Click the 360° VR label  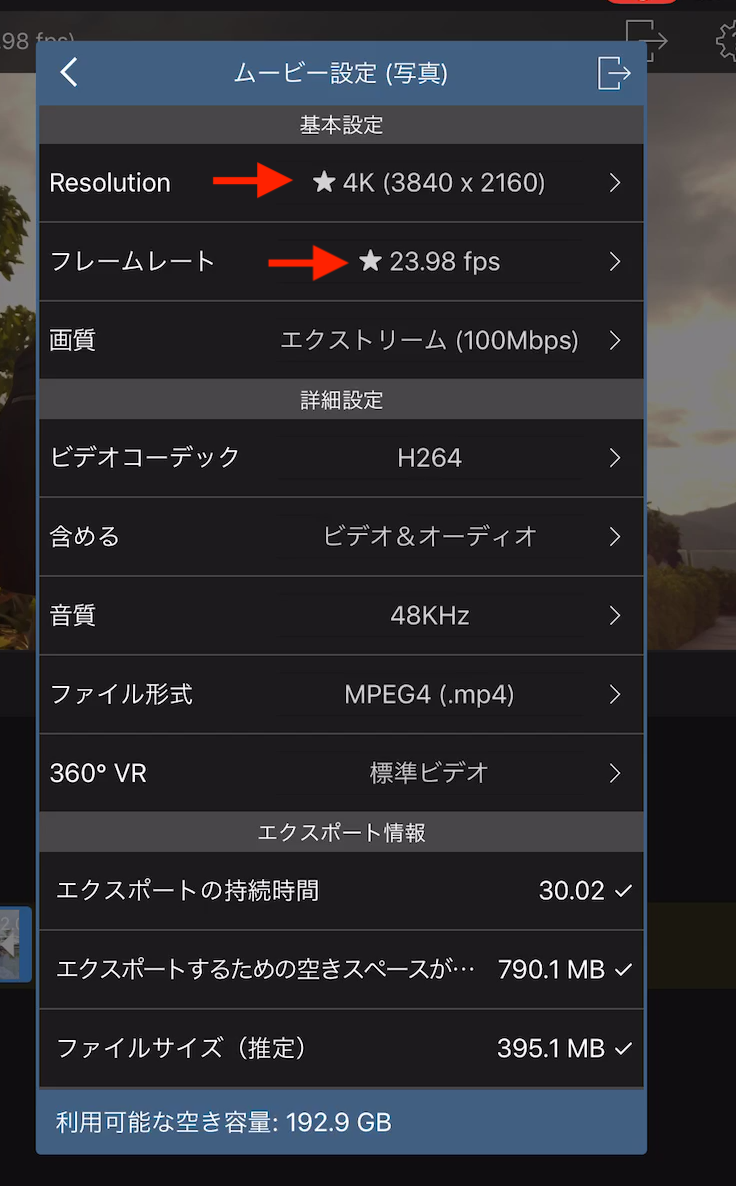98,773
